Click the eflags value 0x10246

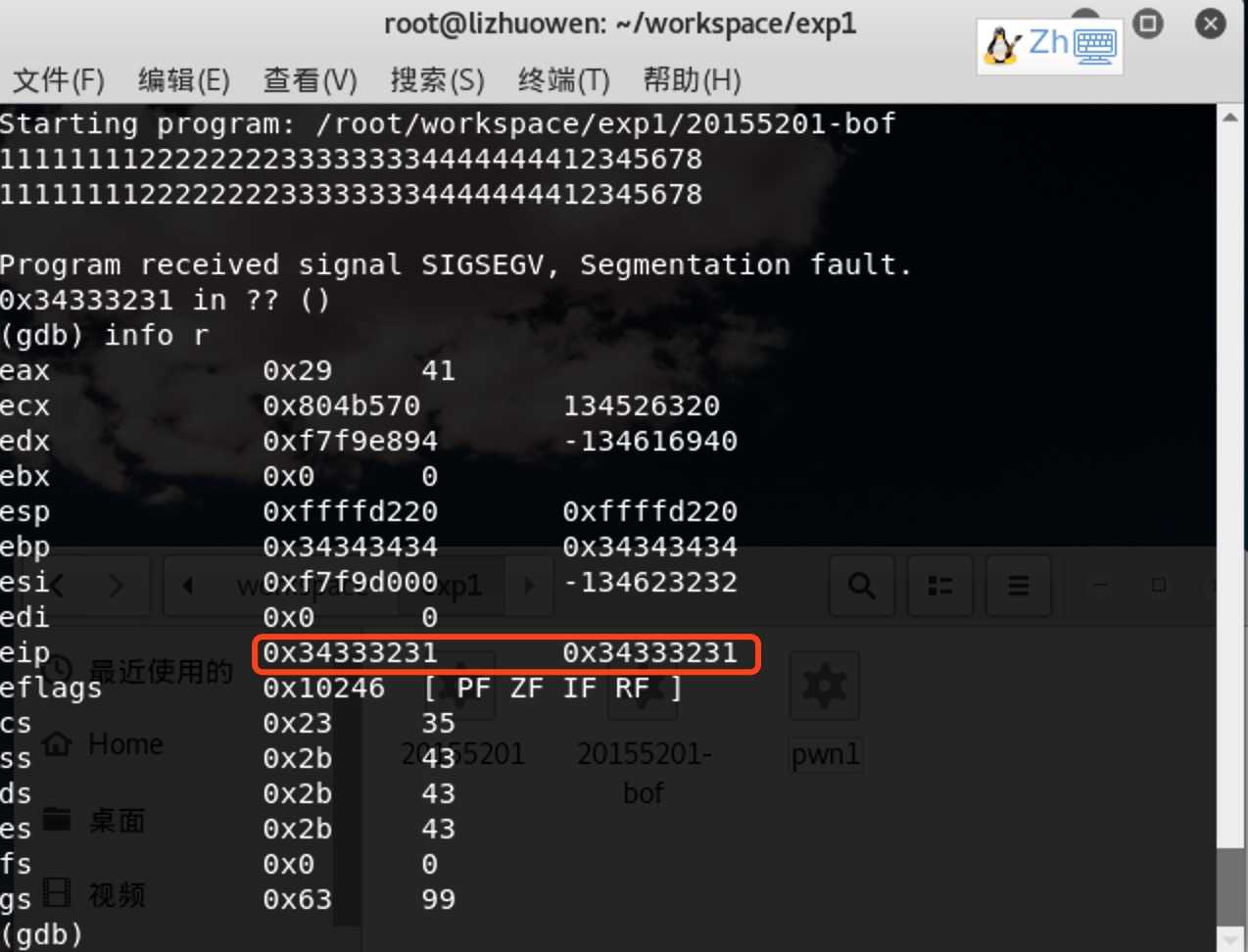click(x=323, y=688)
